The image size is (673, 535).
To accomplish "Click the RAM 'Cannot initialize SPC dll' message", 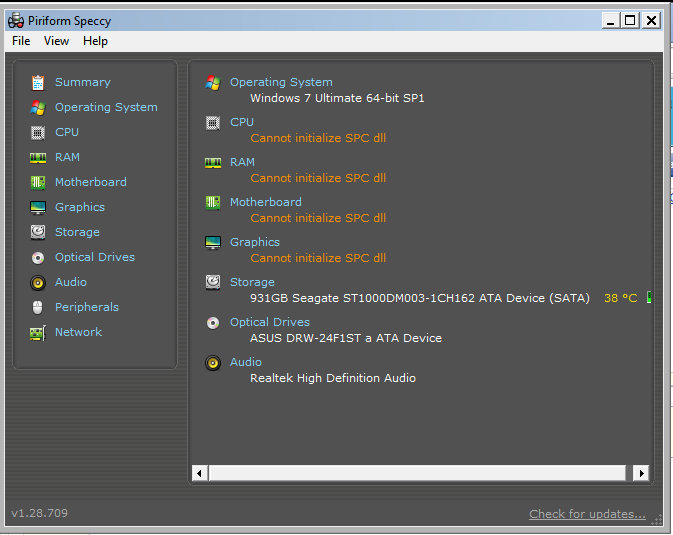I will point(318,178).
